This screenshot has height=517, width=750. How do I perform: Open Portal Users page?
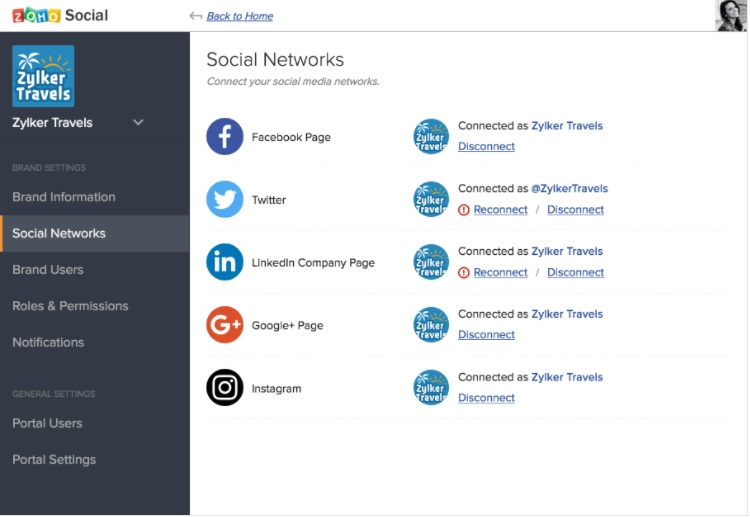coord(47,423)
